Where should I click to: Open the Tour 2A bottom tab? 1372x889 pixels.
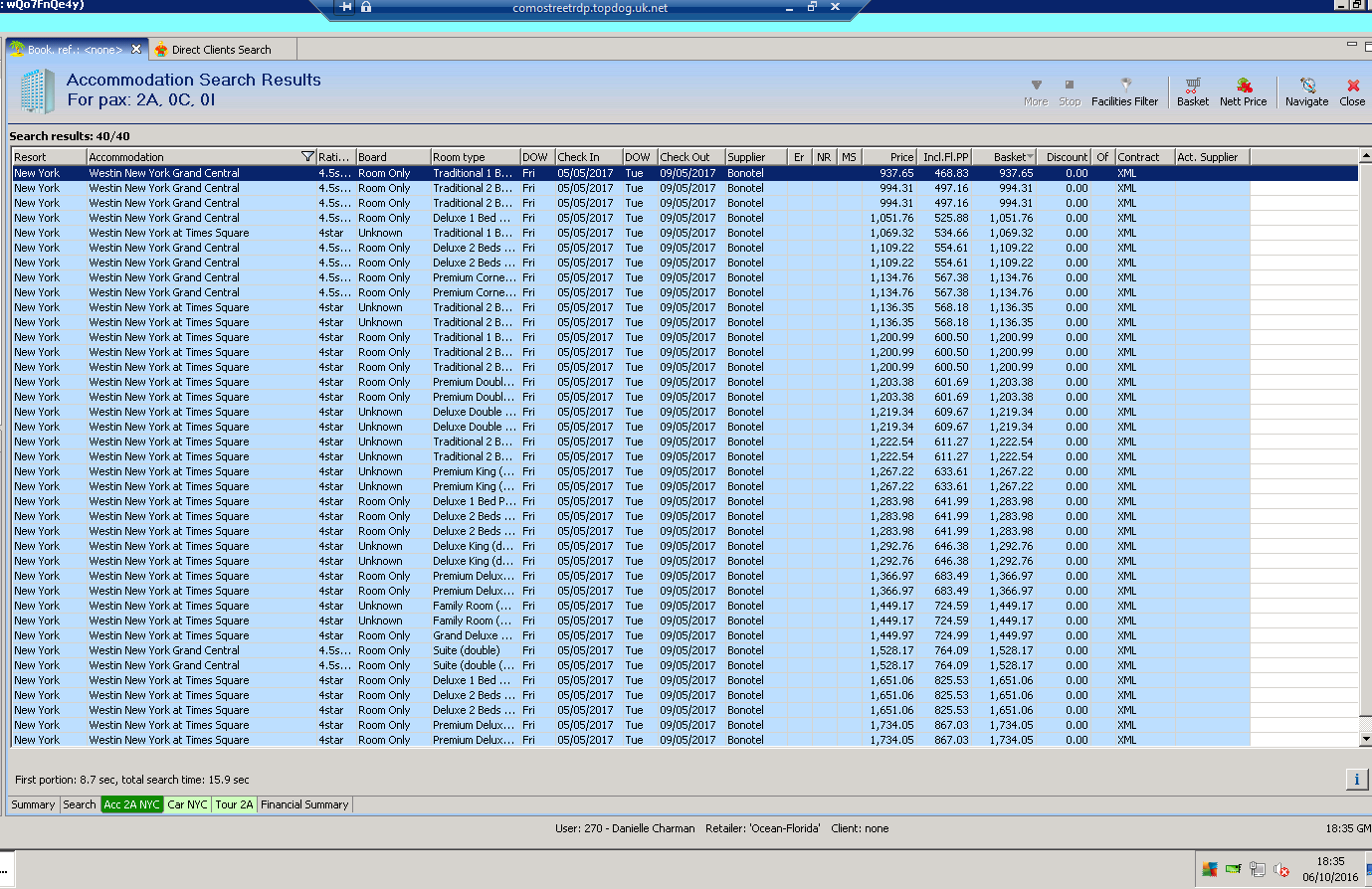[234, 804]
